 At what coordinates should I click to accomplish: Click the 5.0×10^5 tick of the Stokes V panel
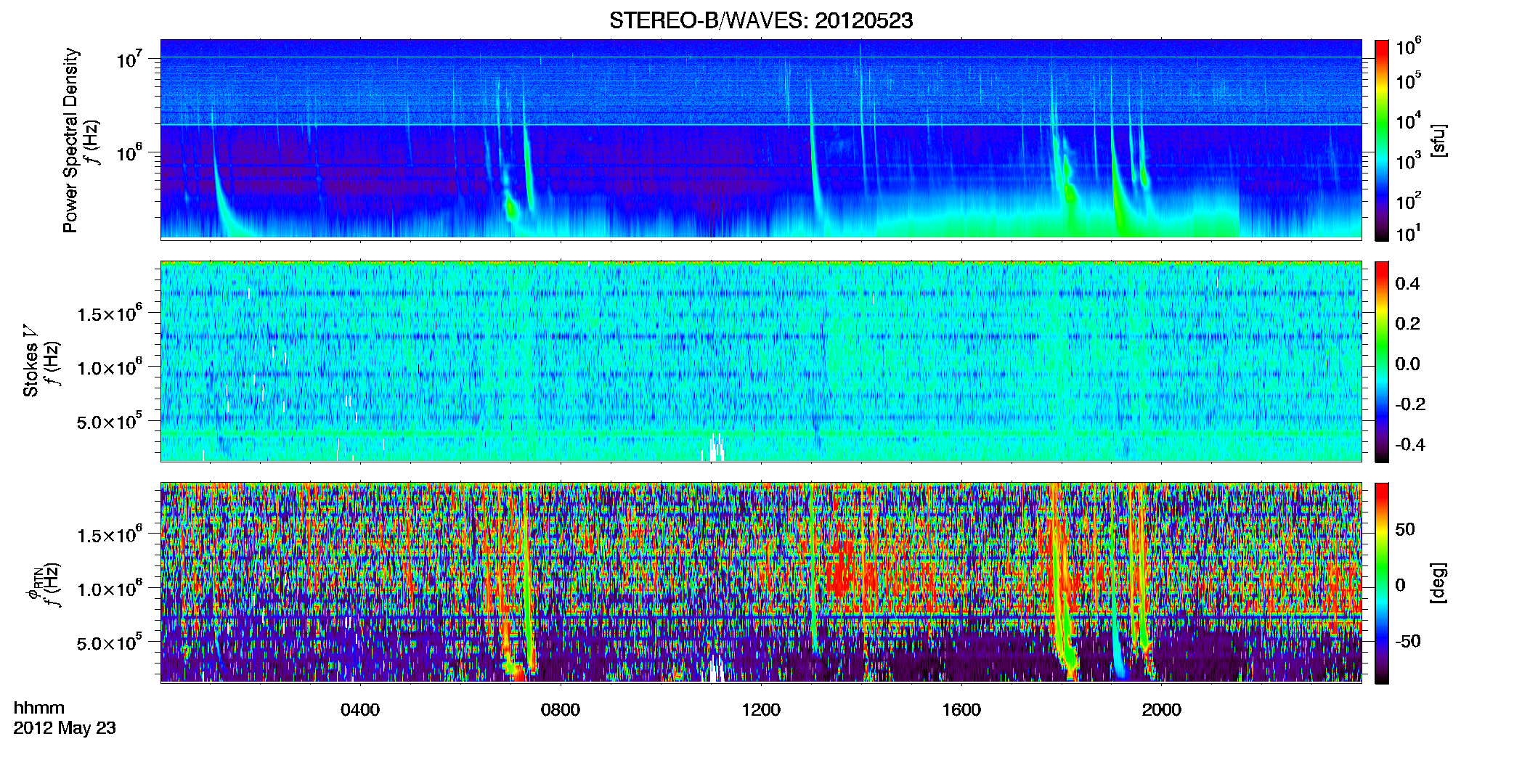coord(110,421)
